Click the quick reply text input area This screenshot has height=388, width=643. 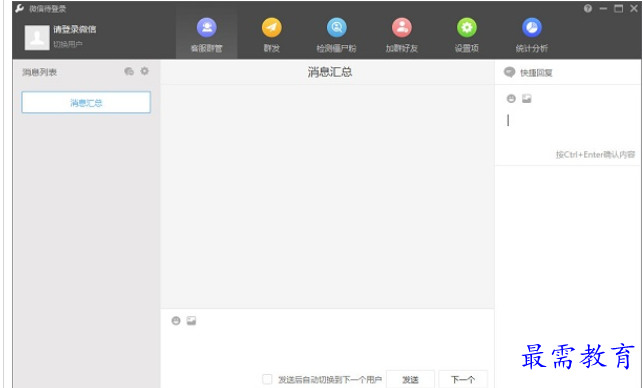(568, 127)
